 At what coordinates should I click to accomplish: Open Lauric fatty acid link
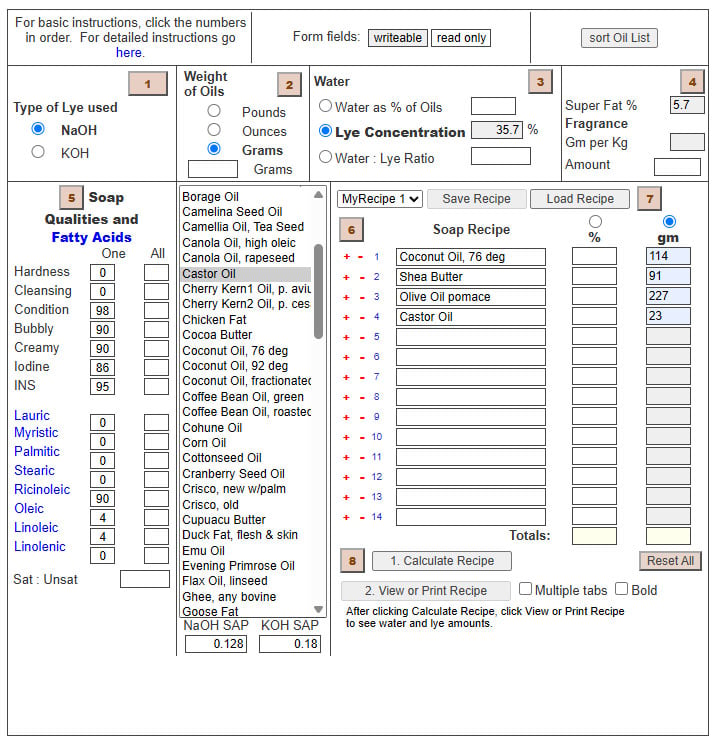coord(32,416)
